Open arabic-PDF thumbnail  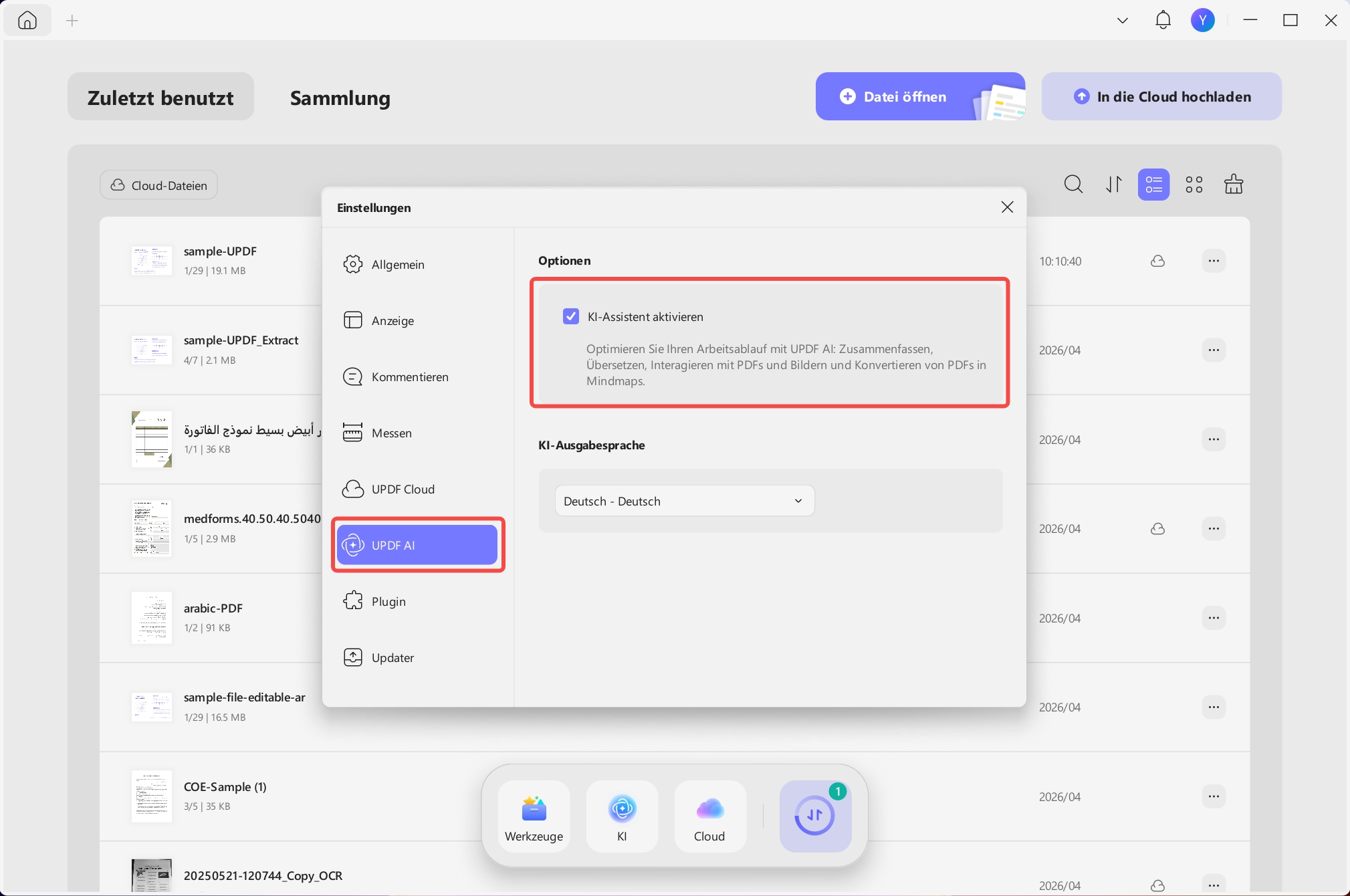pos(152,618)
